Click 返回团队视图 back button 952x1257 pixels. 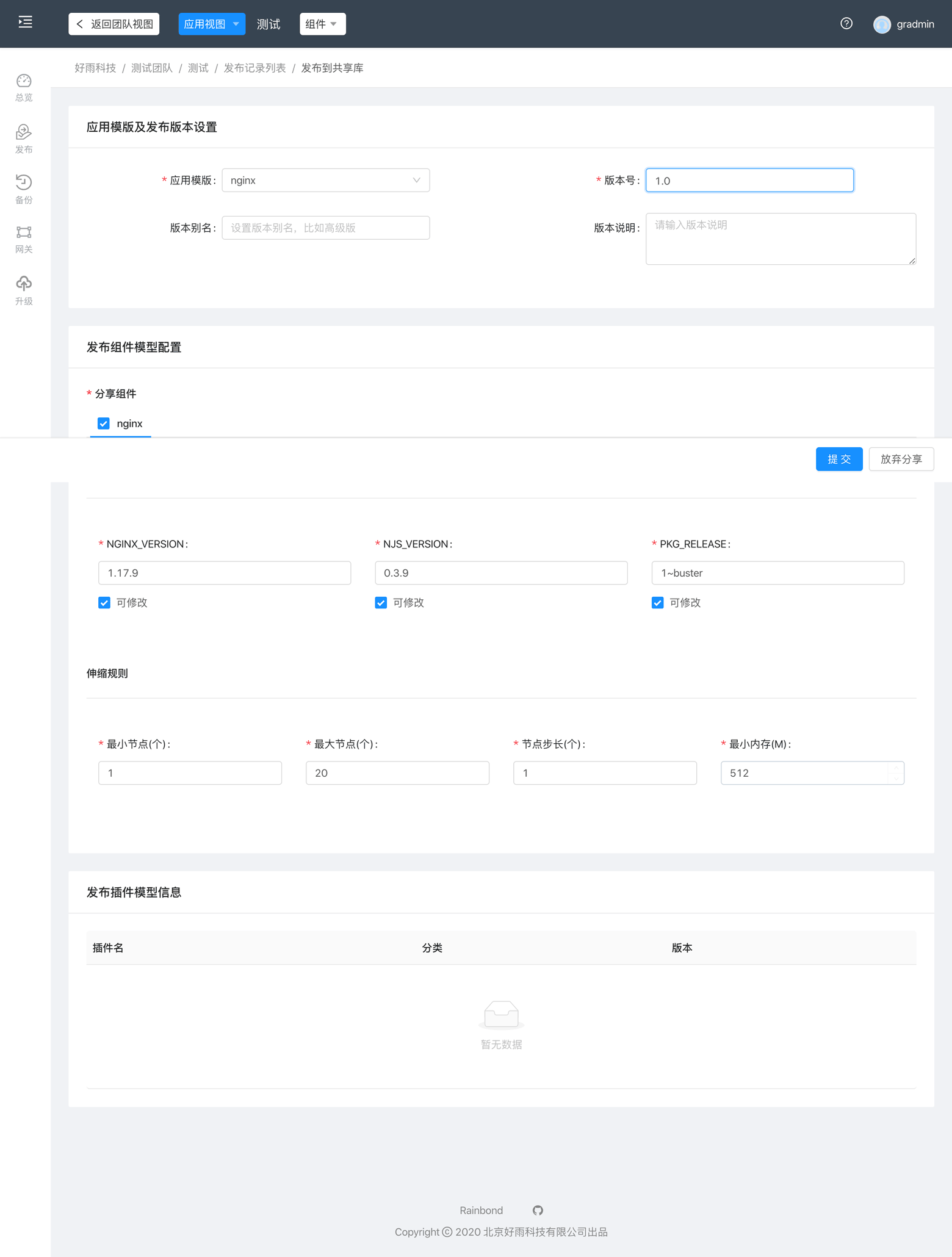pos(114,24)
